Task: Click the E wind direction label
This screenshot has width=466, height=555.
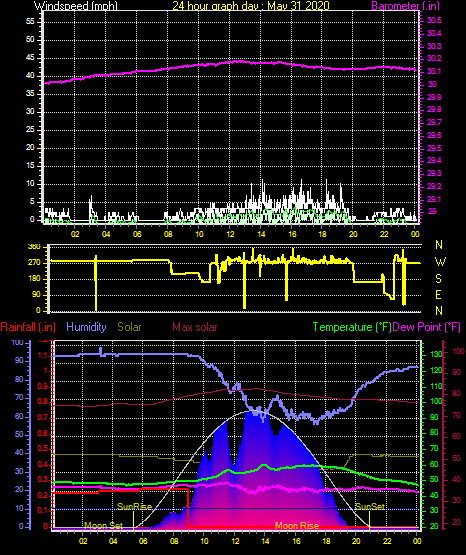Action: point(438,294)
